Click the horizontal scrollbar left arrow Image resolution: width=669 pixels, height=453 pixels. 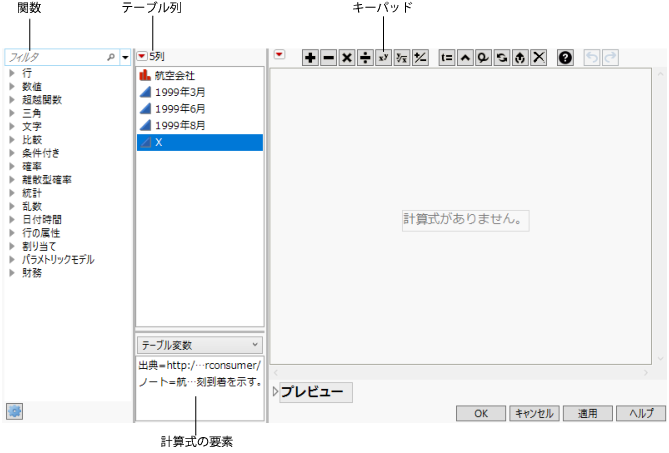(276, 373)
